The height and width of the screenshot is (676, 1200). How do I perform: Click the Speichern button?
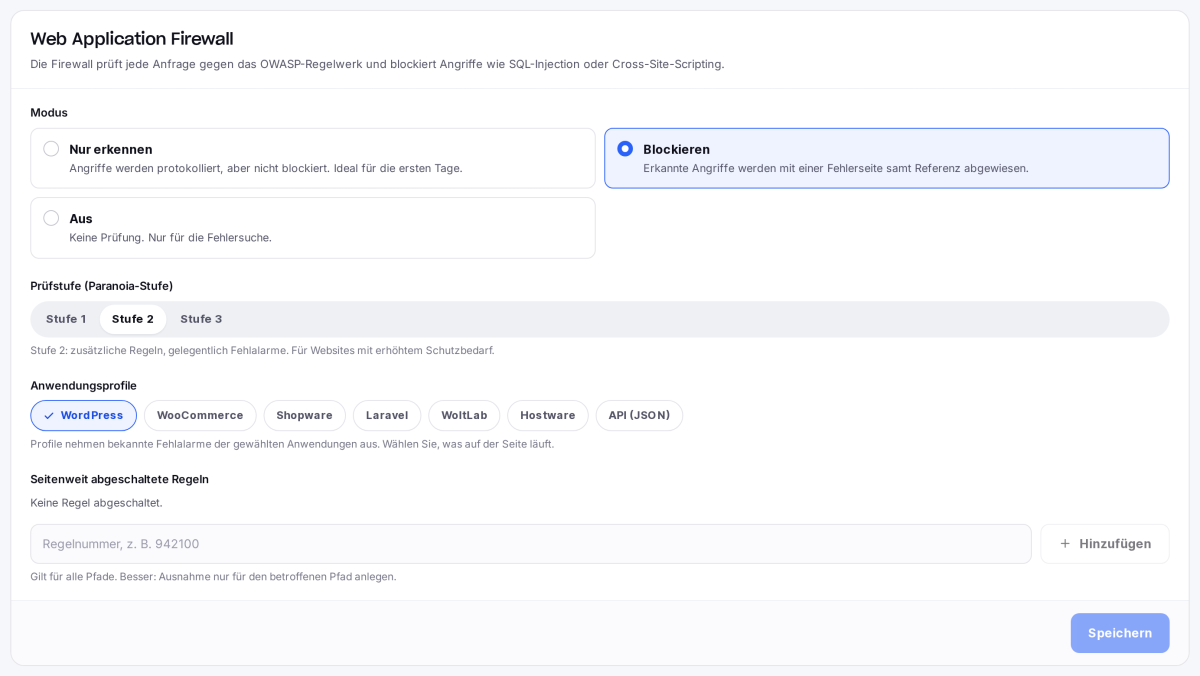pos(1120,633)
